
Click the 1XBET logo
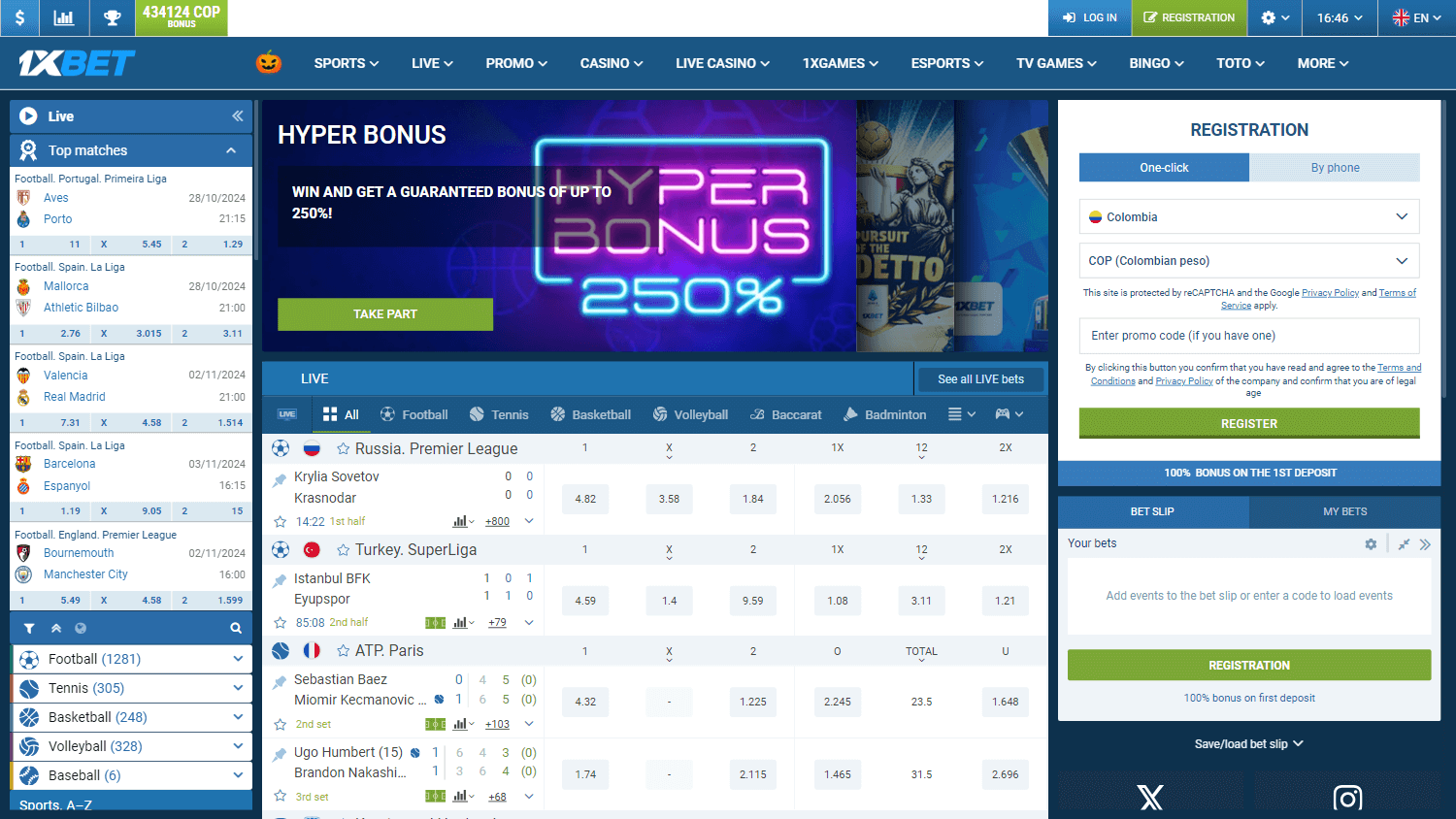(77, 63)
